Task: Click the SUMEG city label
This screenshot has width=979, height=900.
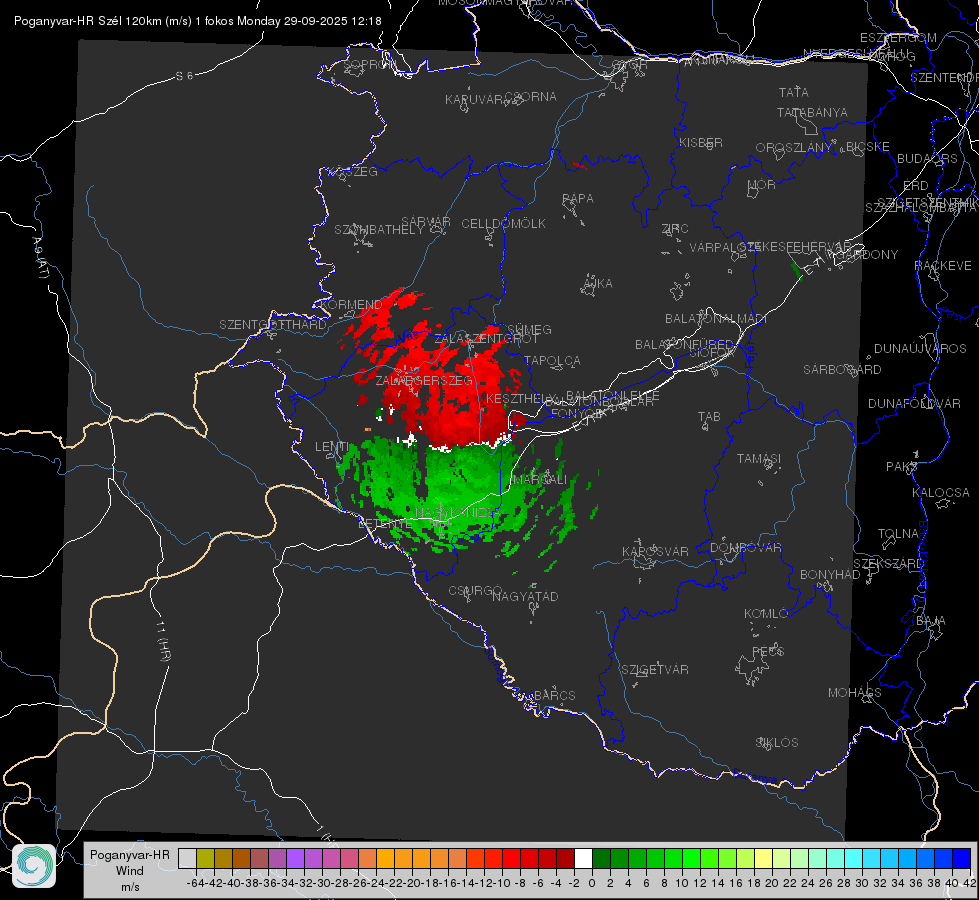Action: 529,329
